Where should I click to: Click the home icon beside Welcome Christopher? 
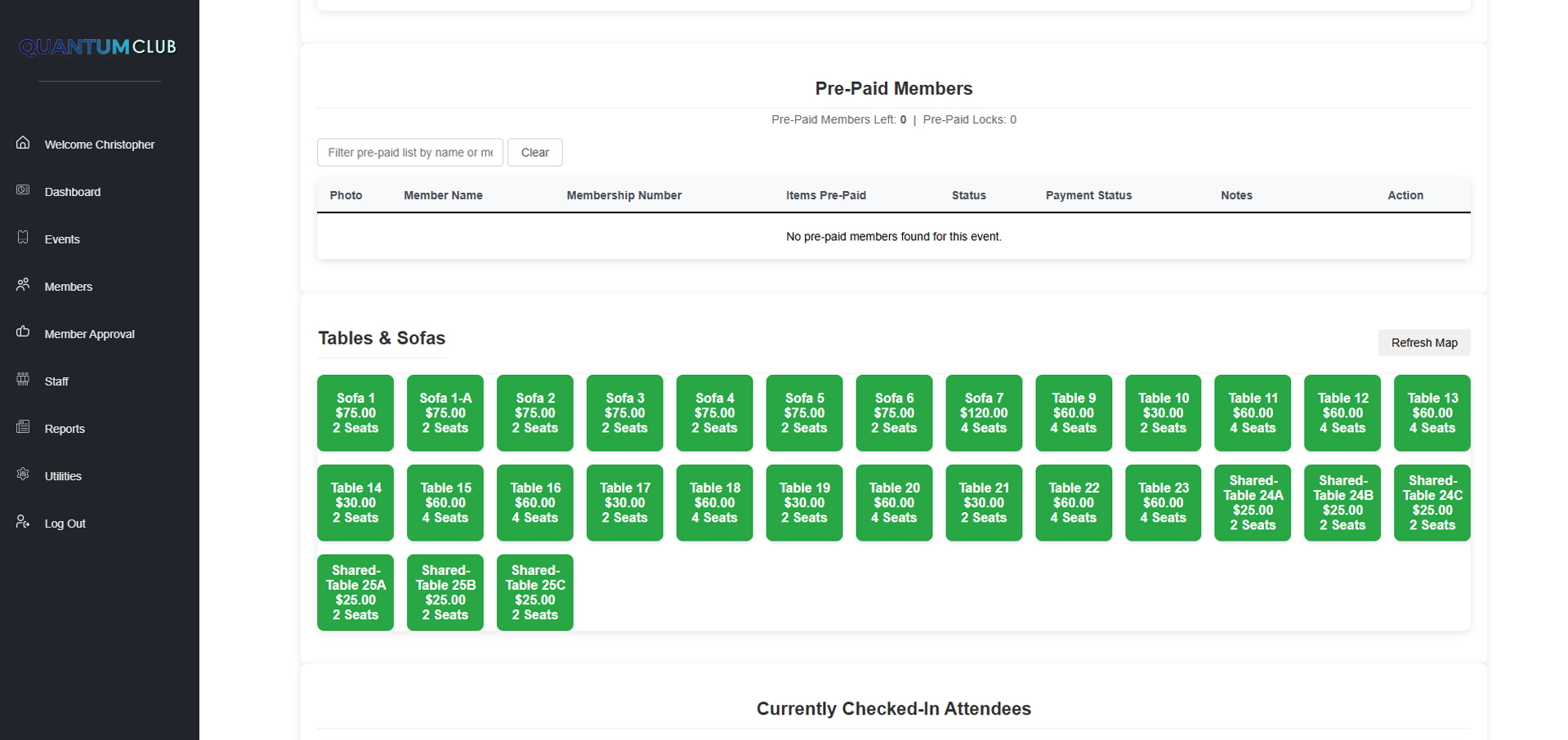[23, 143]
